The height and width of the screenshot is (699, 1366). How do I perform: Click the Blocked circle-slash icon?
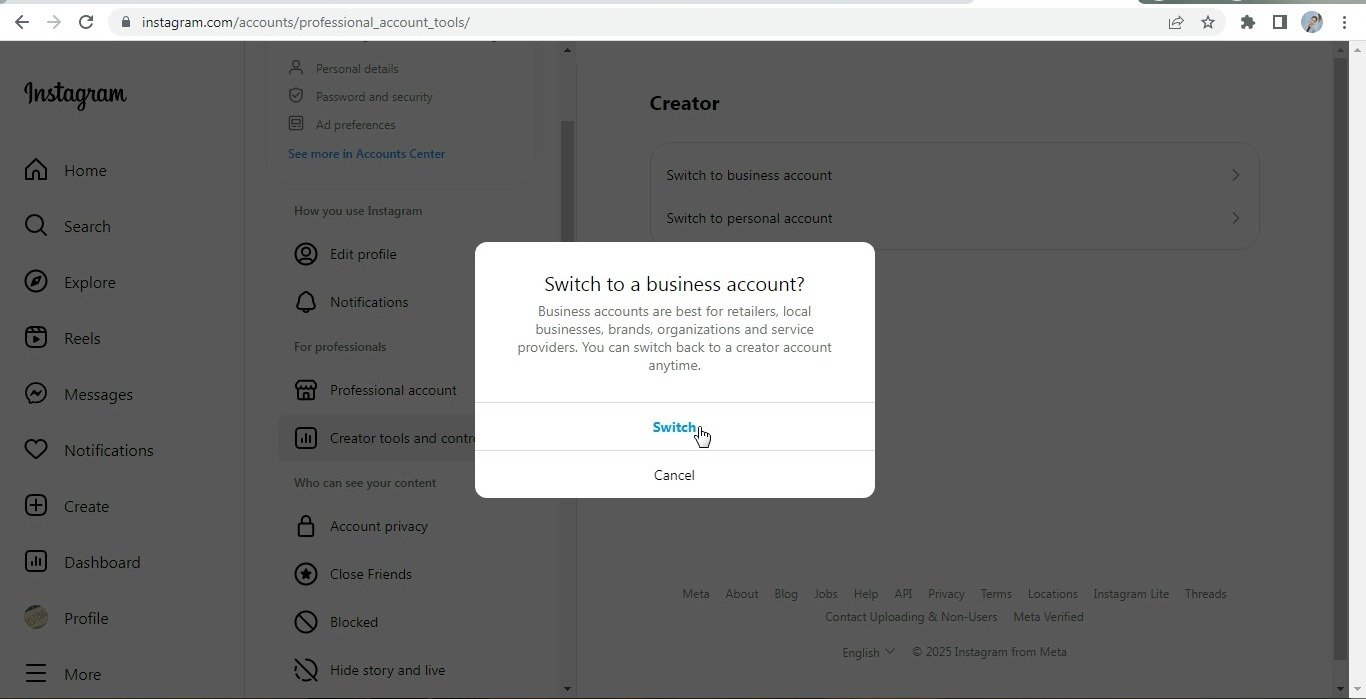tap(306, 622)
